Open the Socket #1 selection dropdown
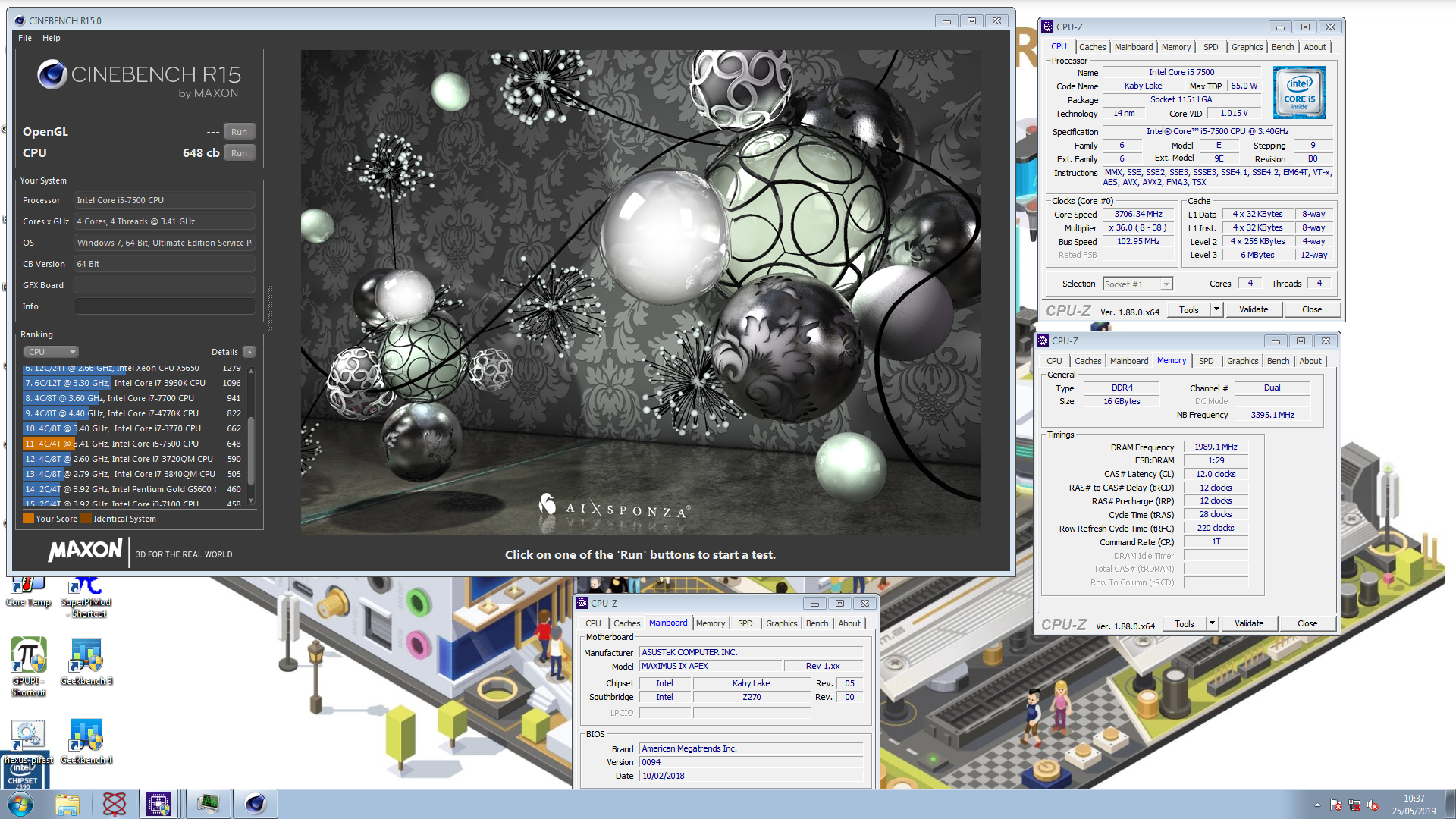The image size is (1456, 819). [x=1137, y=284]
